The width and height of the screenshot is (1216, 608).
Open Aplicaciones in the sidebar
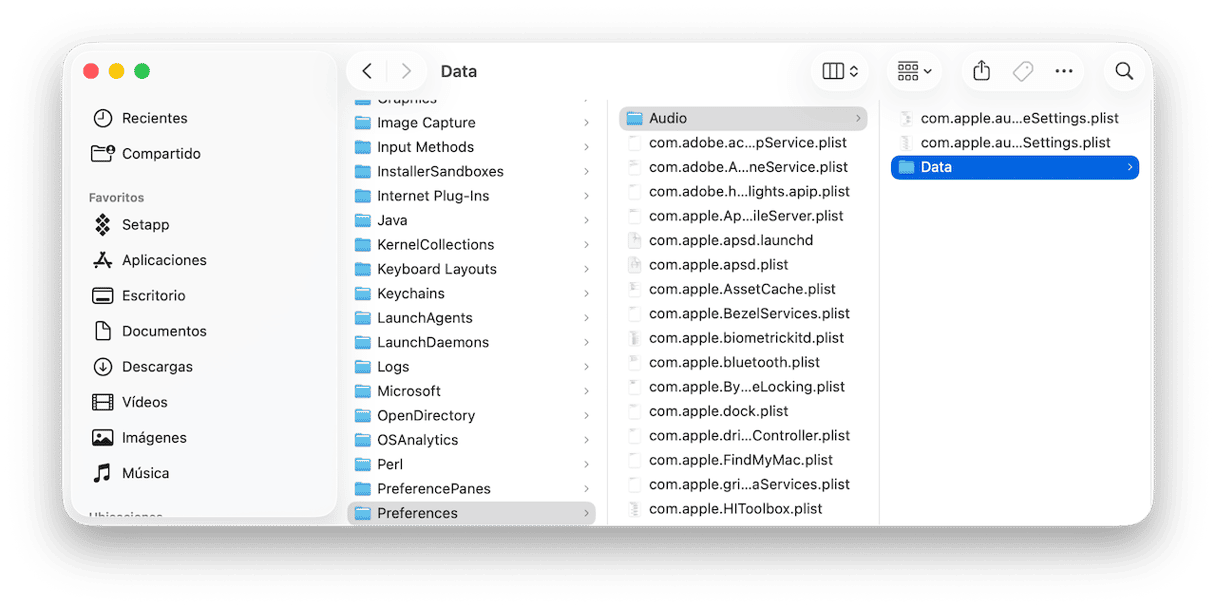(163, 260)
